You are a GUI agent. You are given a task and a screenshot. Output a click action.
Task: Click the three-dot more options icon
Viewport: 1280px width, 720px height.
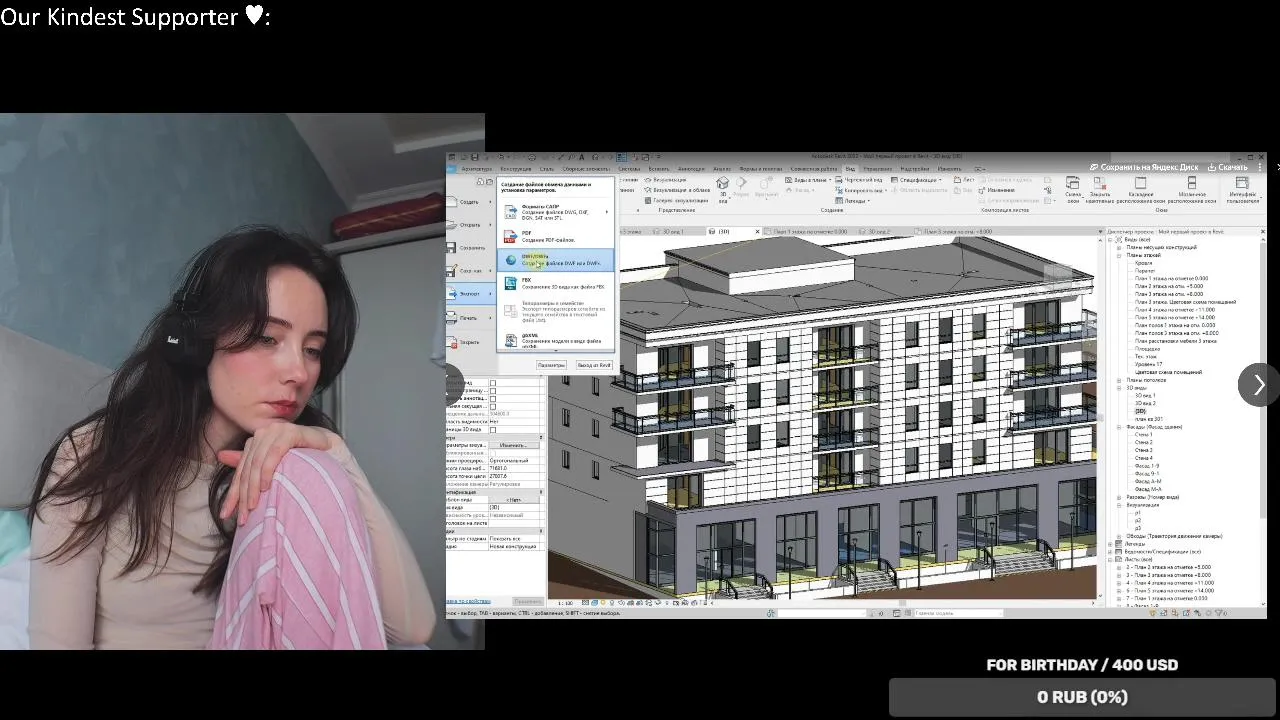point(1260,167)
